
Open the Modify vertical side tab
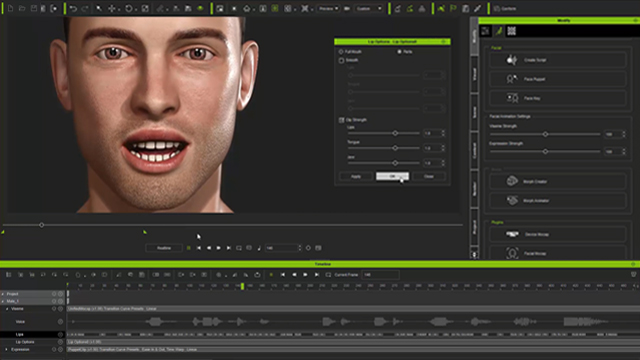(474, 36)
